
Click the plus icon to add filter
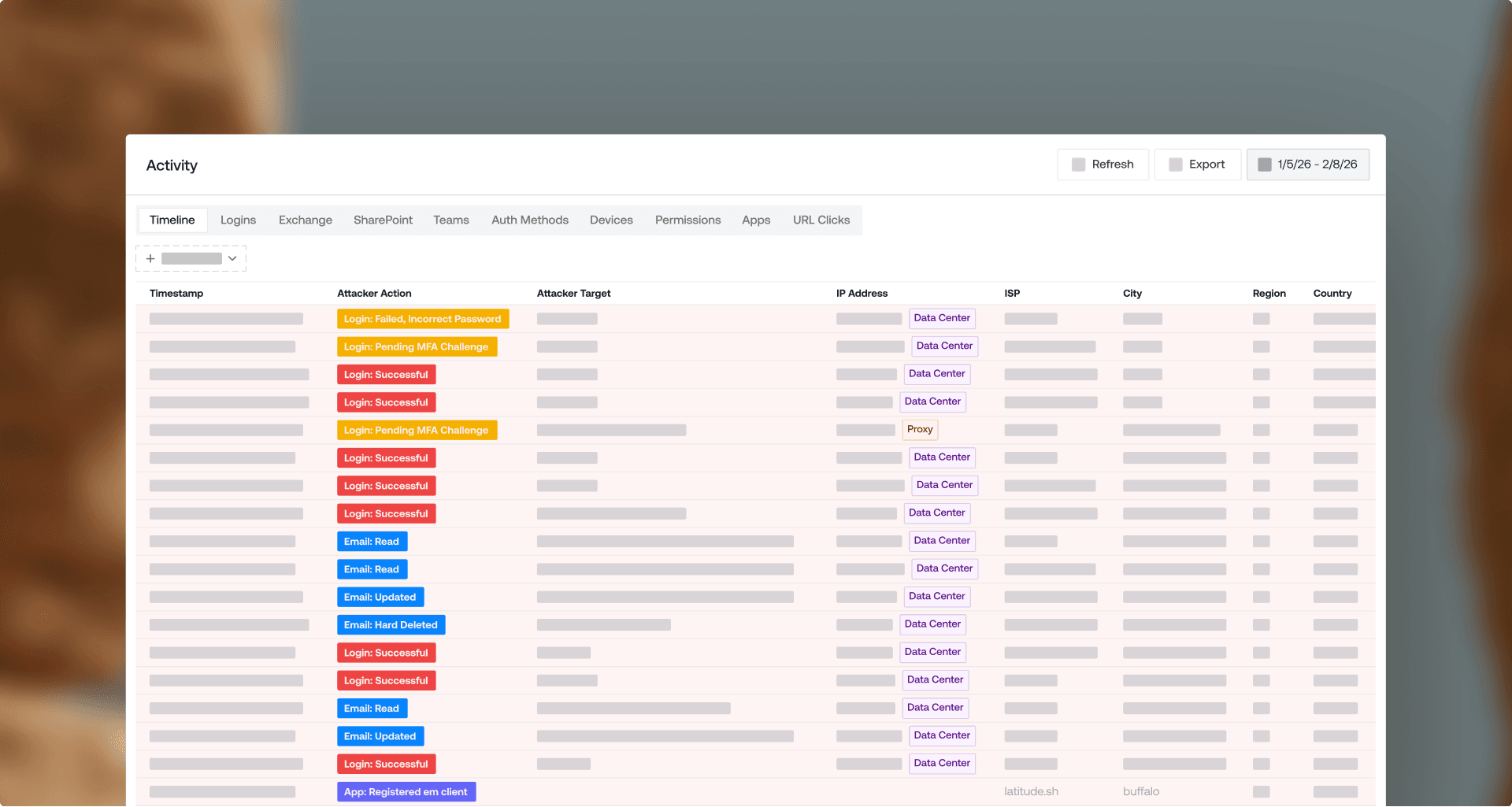[150, 258]
